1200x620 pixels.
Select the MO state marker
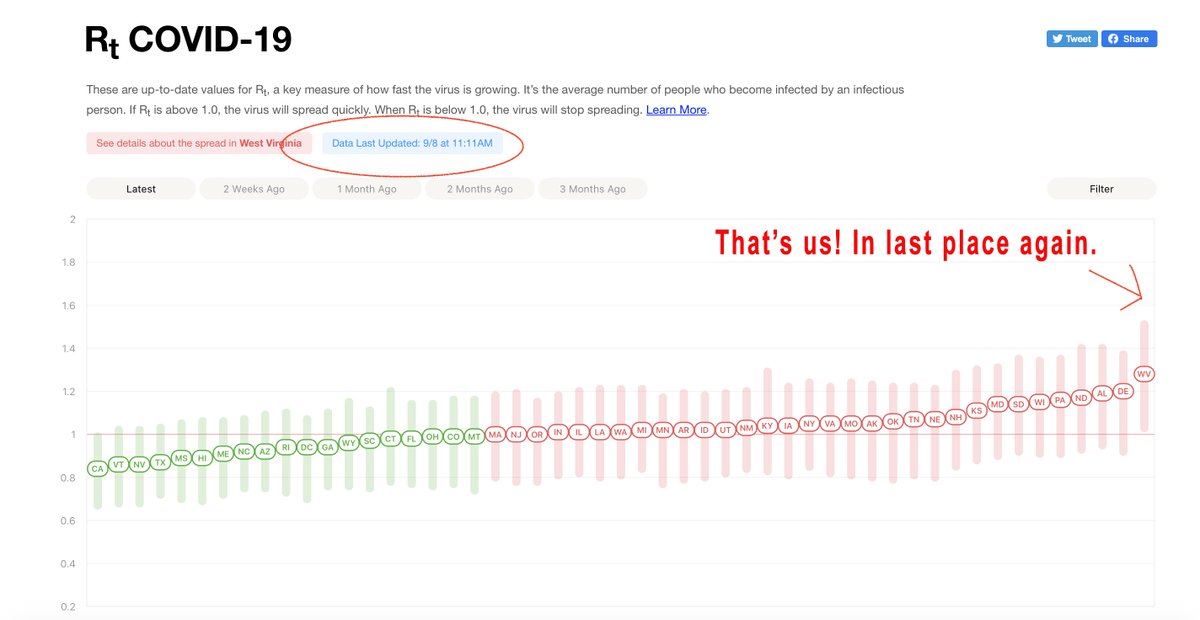(x=851, y=423)
